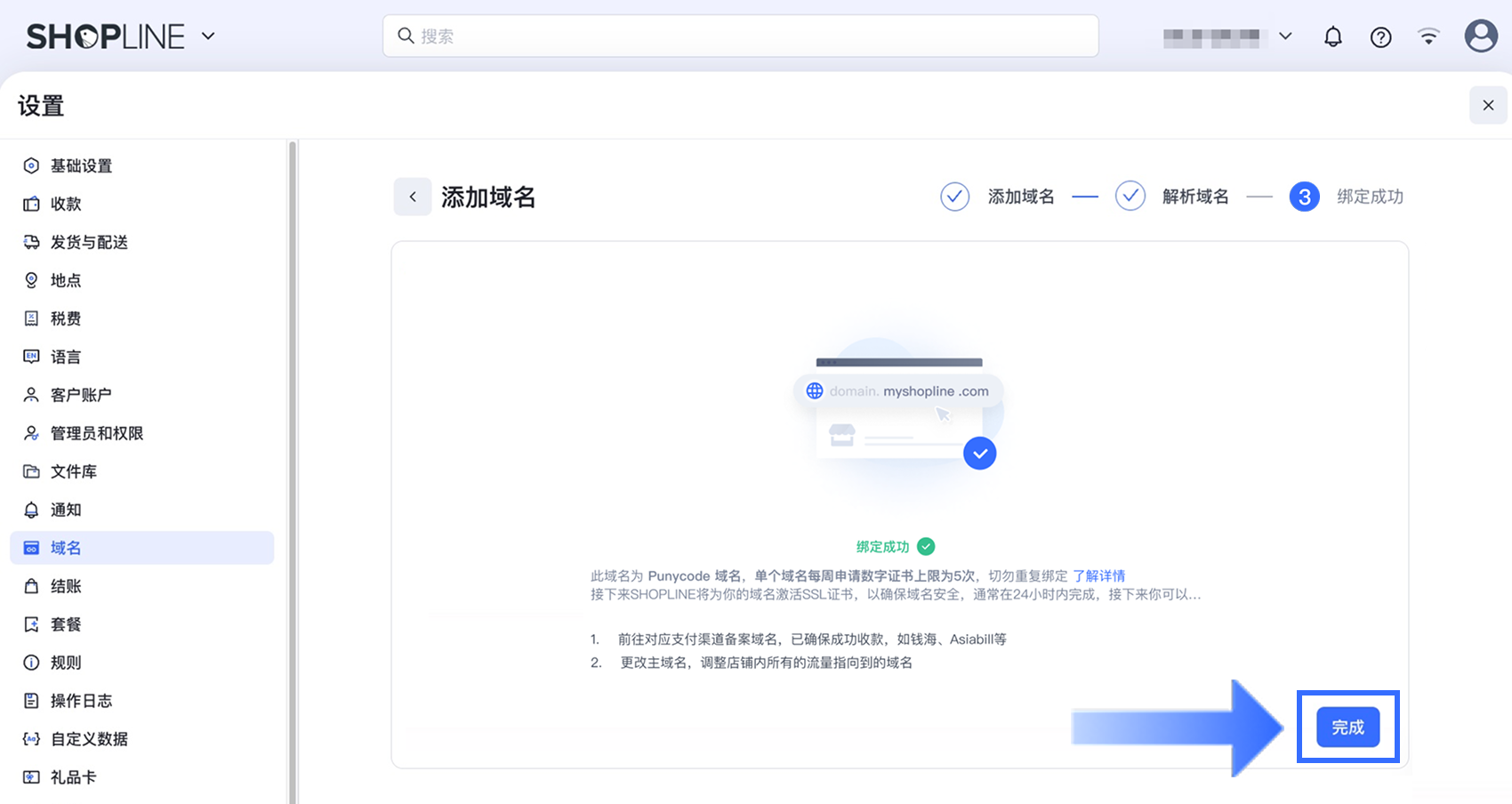Expand the SHOPLINE logo dropdown arrow

click(208, 36)
